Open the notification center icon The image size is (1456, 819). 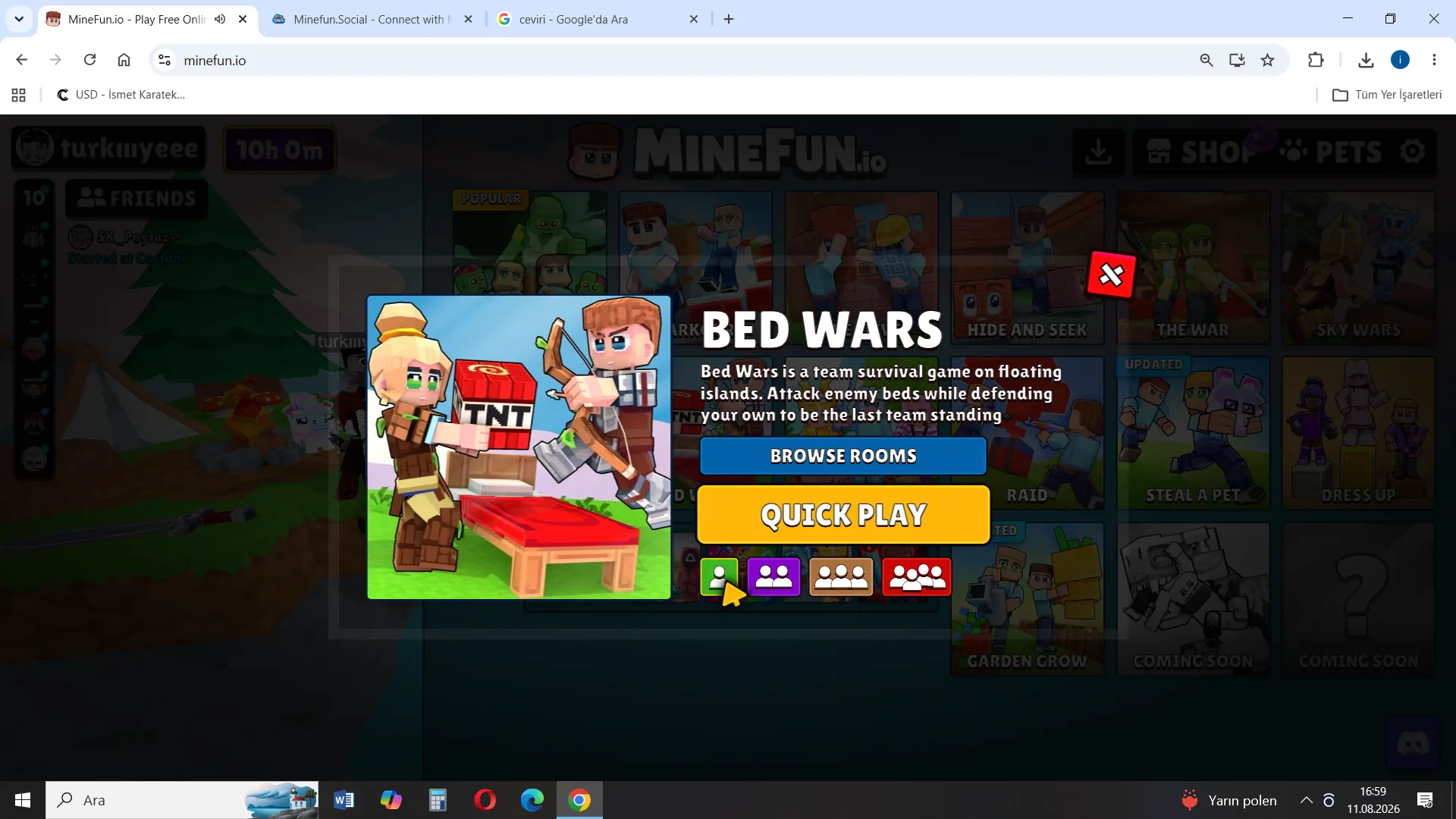pos(1425,800)
